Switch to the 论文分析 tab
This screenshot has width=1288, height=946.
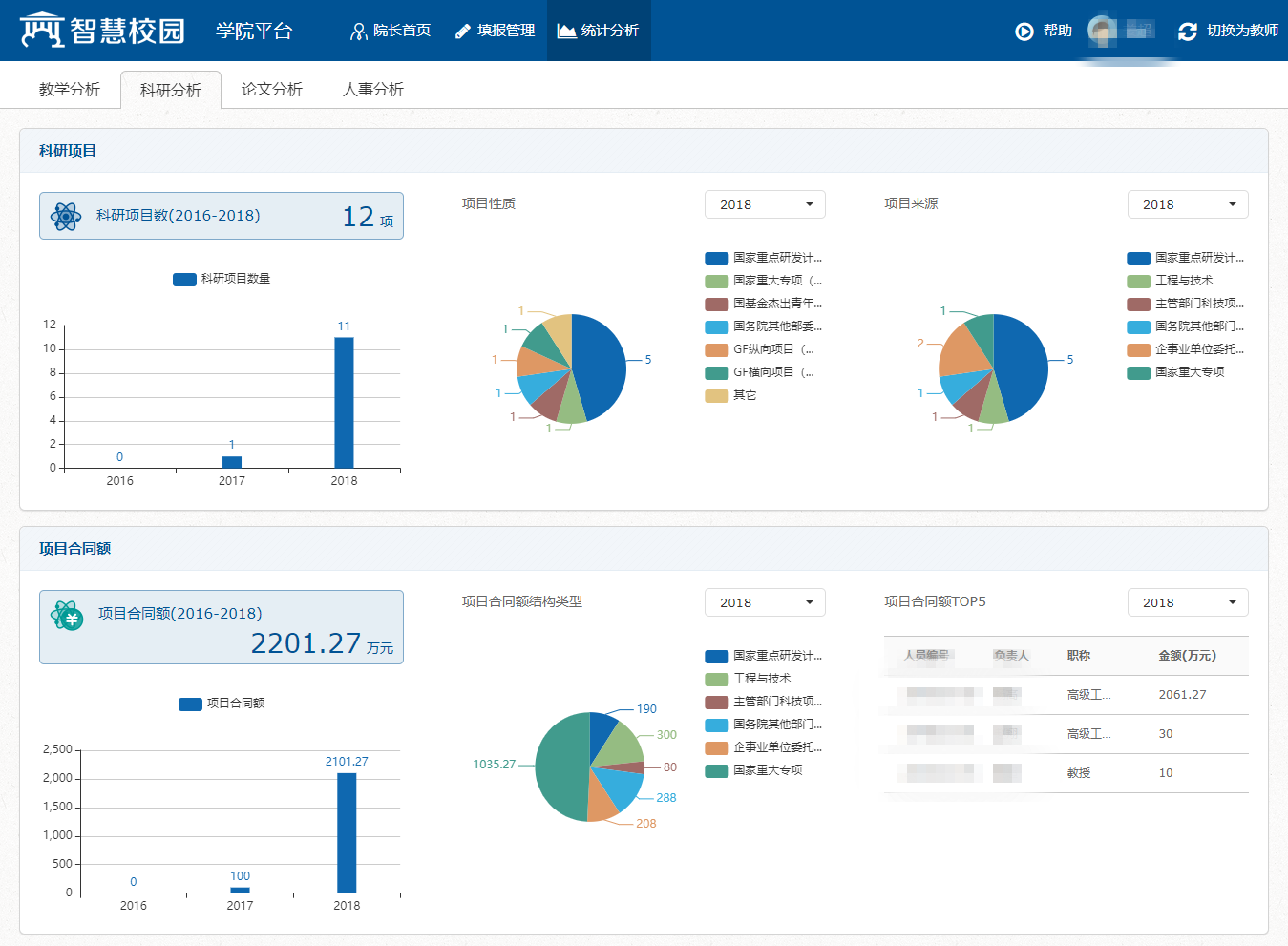click(271, 90)
